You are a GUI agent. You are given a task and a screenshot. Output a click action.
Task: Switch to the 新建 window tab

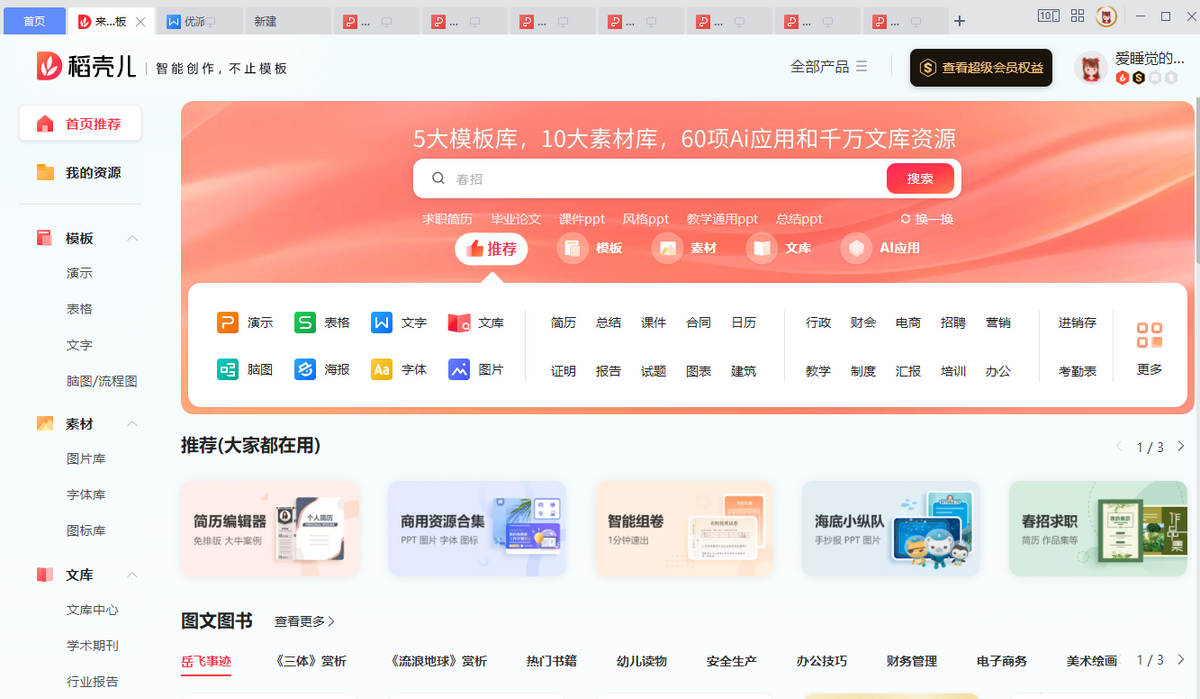click(288, 21)
